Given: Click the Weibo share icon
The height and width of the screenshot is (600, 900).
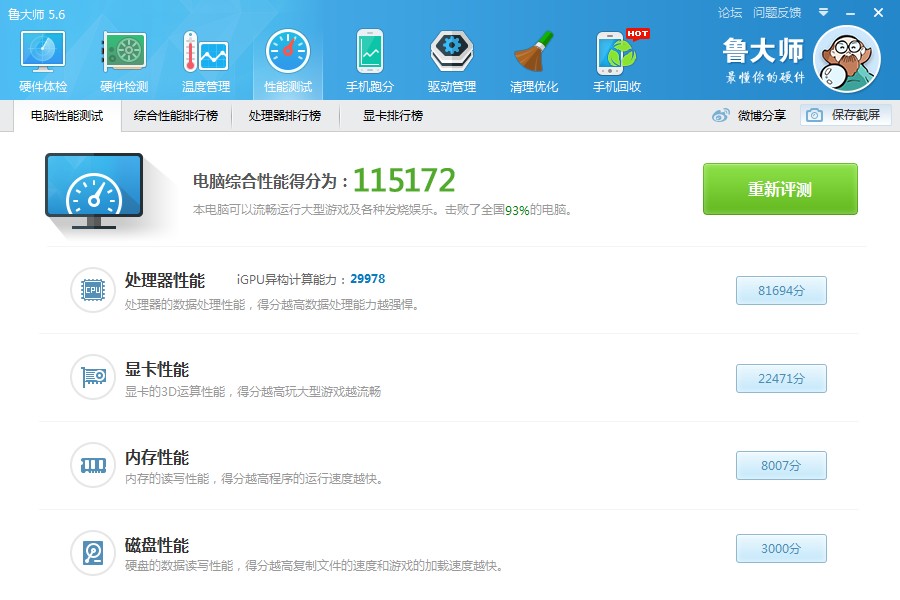Looking at the screenshot, I should [x=721, y=115].
